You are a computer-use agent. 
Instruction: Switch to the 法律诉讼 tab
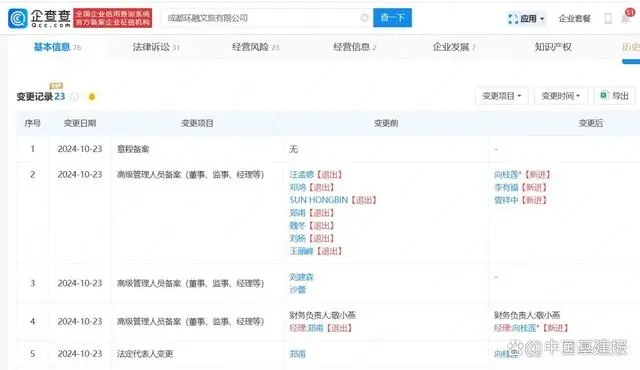pos(156,47)
